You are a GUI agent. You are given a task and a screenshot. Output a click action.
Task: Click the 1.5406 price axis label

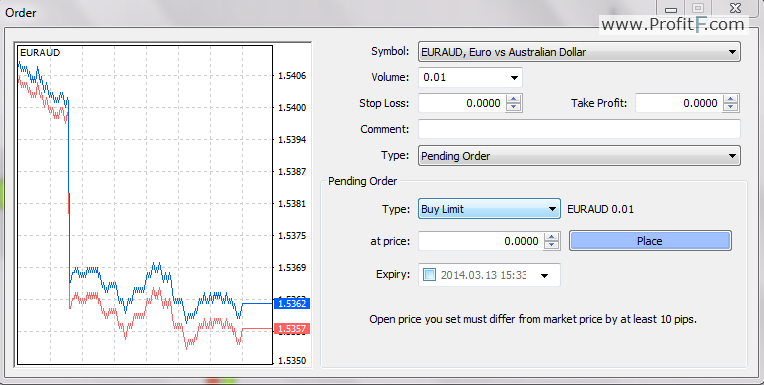coord(292,76)
